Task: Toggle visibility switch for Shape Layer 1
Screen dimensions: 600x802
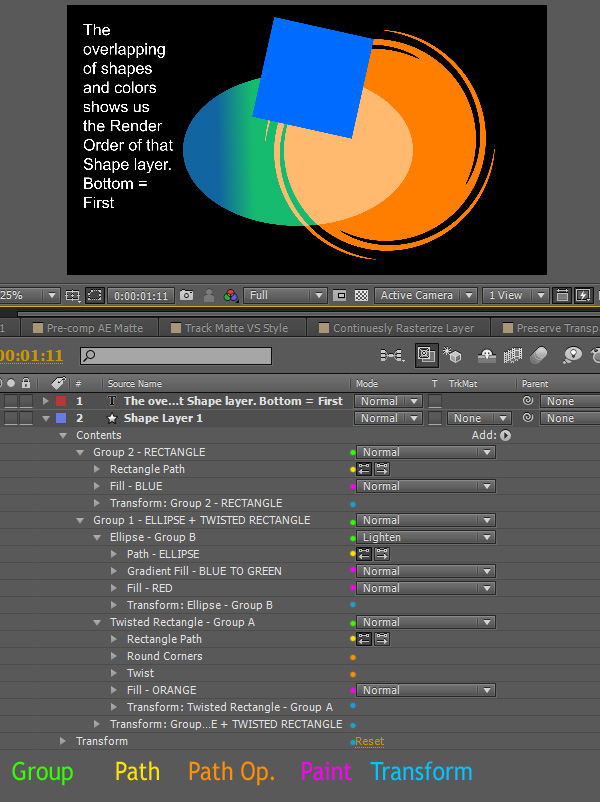Action: point(10,418)
